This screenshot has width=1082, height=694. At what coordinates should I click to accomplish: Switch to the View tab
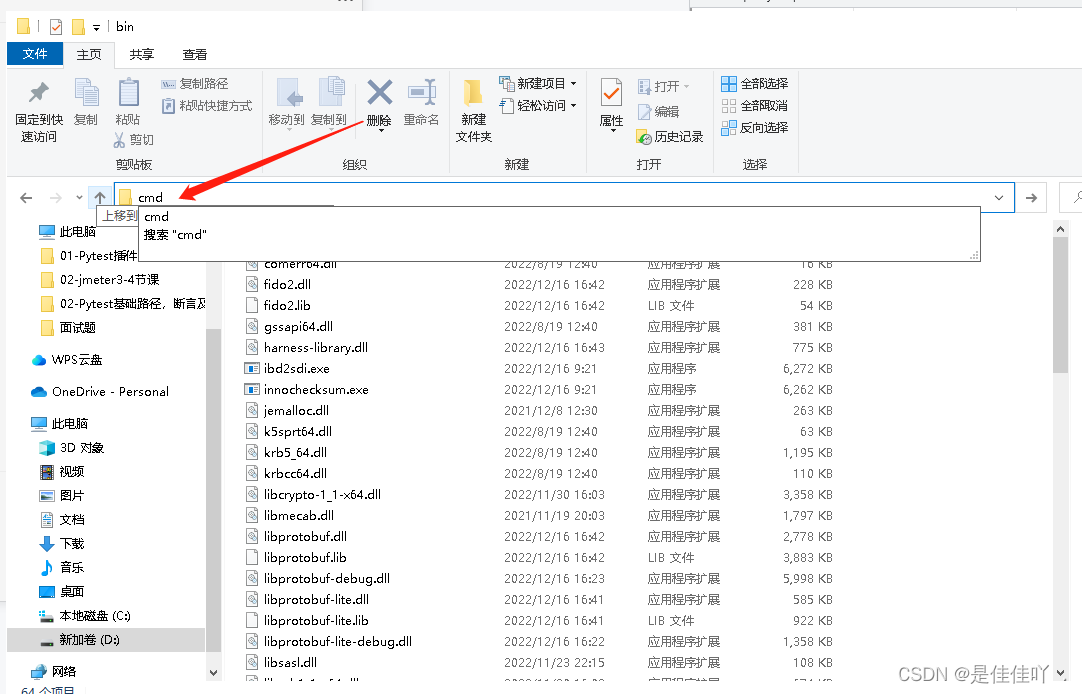coord(195,54)
